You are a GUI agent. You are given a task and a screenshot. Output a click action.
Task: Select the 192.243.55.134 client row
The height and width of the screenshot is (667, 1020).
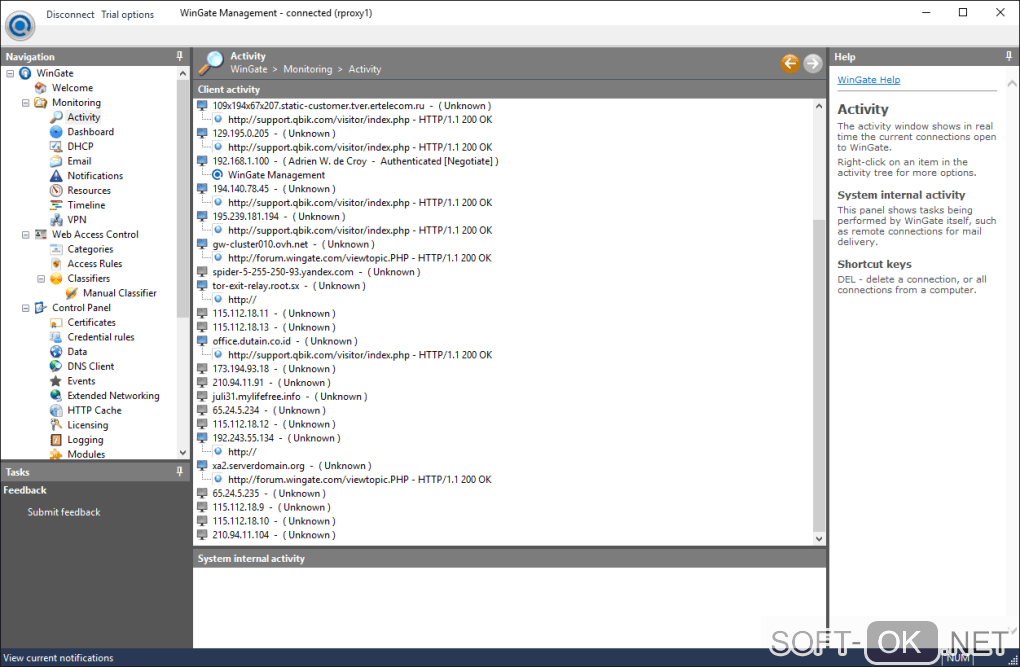pyautogui.click(x=276, y=438)
